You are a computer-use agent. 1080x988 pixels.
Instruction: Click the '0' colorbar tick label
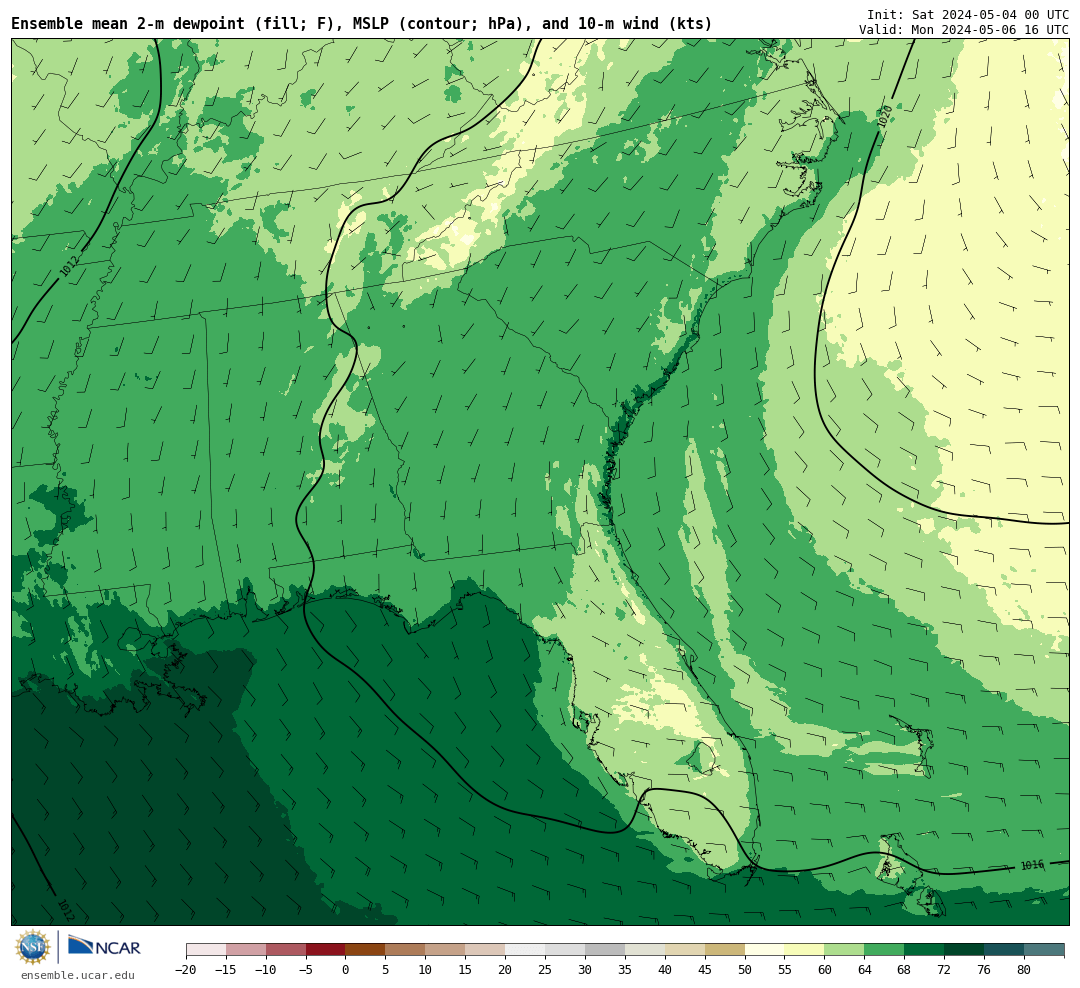346,970
